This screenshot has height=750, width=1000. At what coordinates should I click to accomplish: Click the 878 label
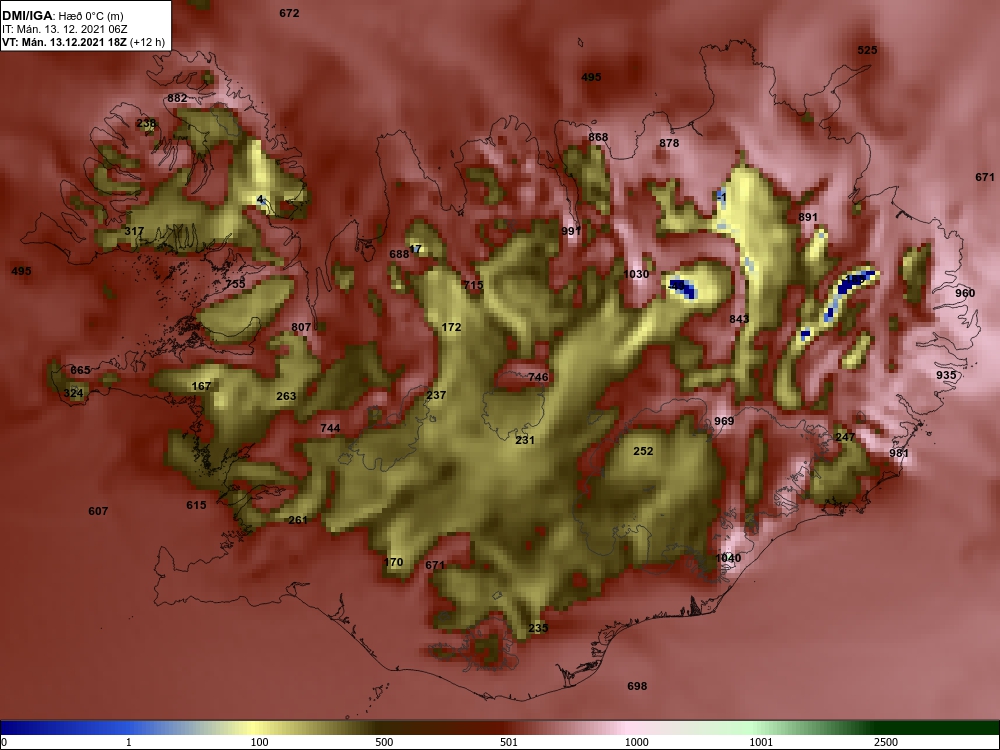pos(669,143)
